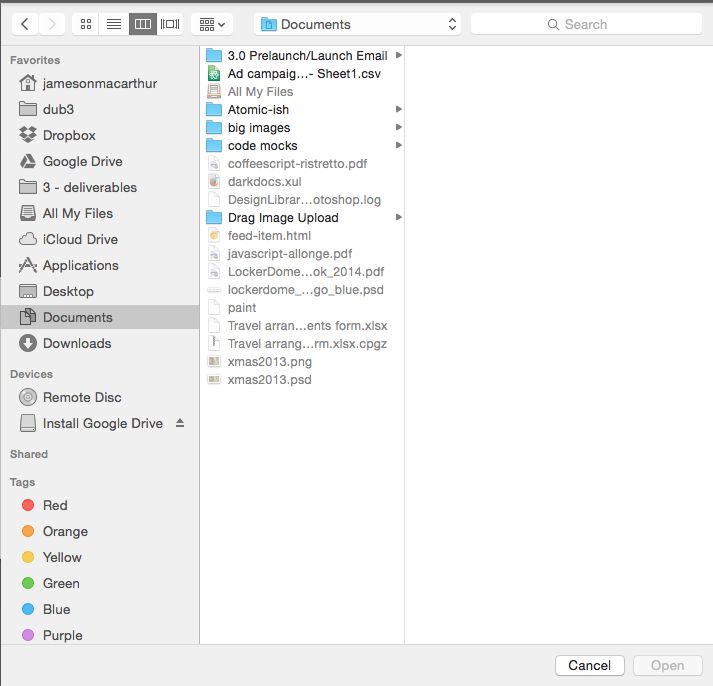Viewport: 713px width, 686px height.
Task: Open the Applications sidebar location
Action: (80, 265)
